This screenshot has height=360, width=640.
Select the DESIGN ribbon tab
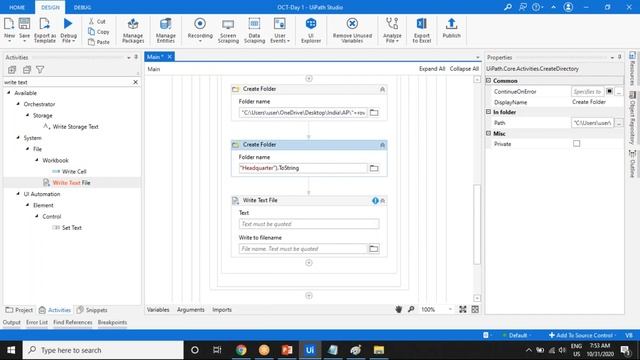50,7
